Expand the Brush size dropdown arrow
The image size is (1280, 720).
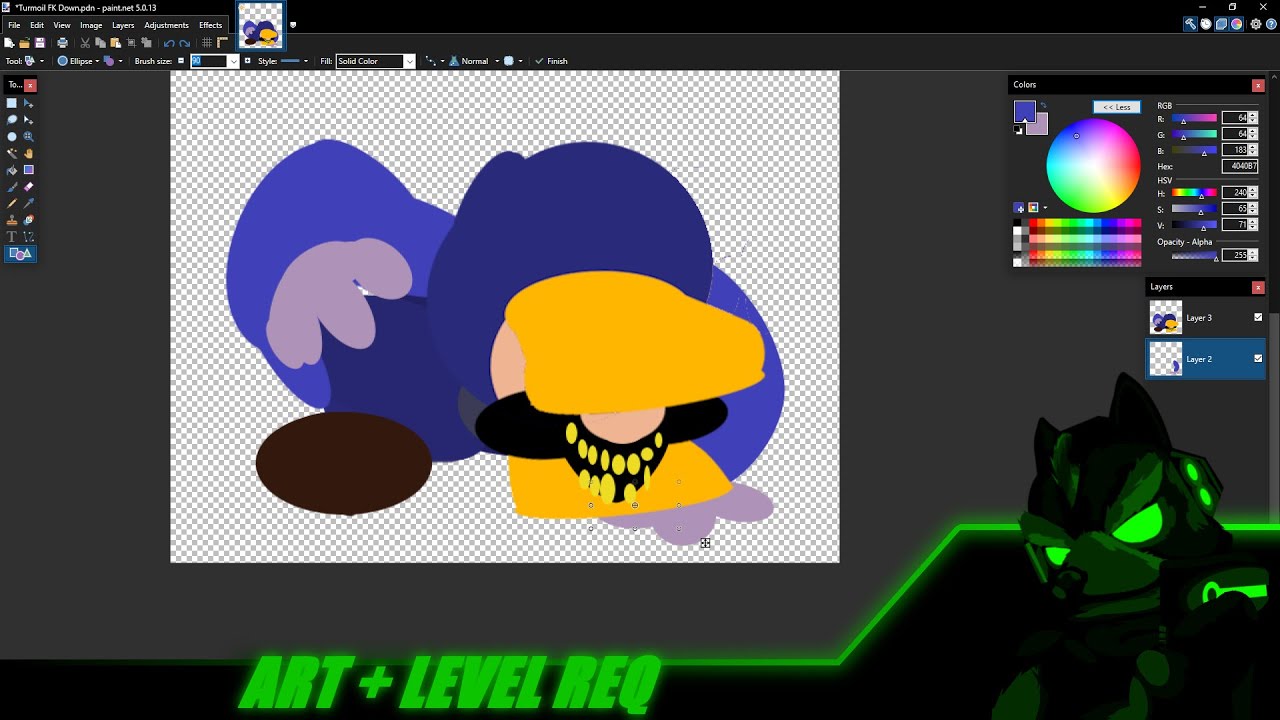[x=233, y=61]
